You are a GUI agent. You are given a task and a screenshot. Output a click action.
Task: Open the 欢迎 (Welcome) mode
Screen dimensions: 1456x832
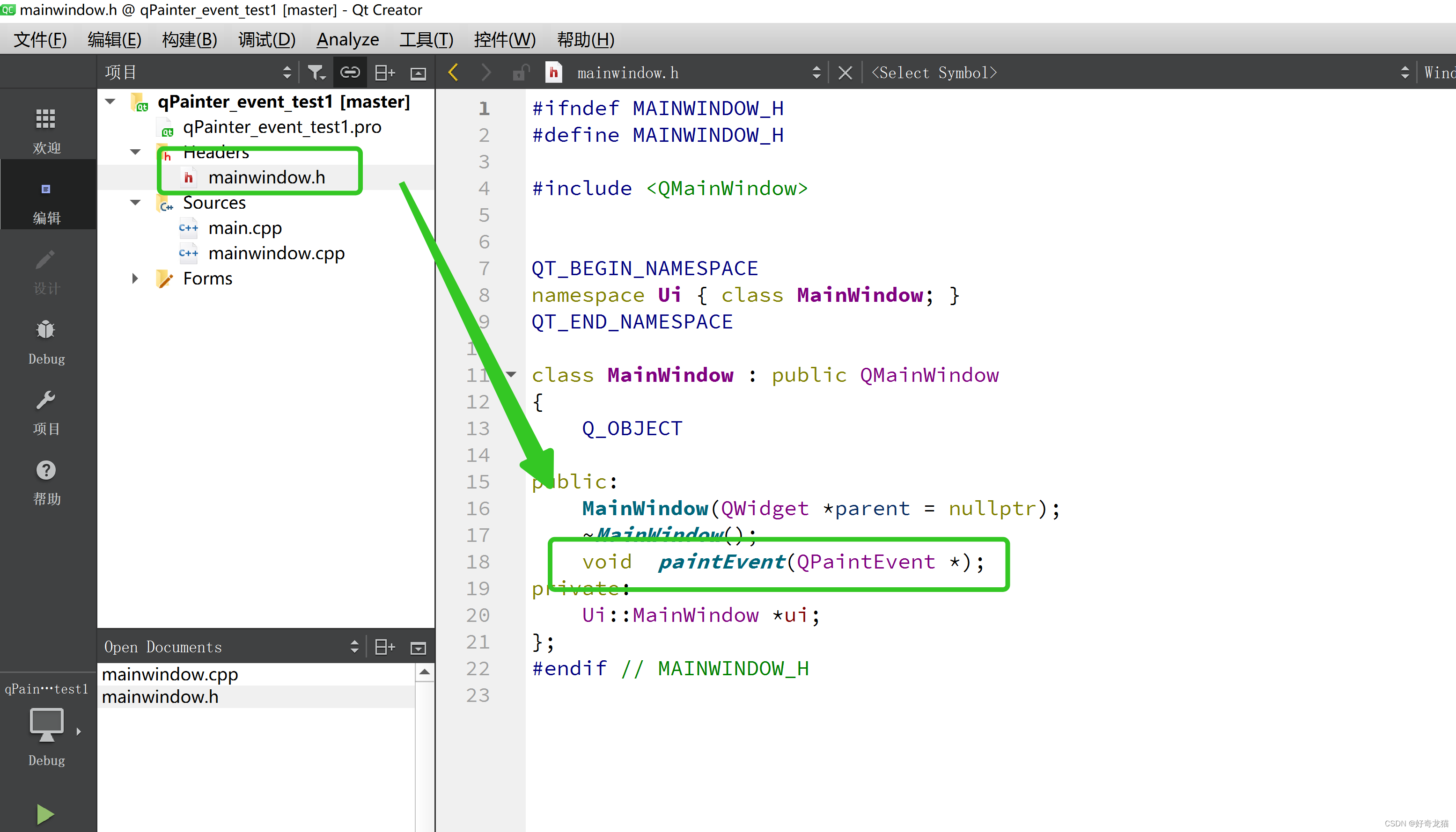pos(46,131)
